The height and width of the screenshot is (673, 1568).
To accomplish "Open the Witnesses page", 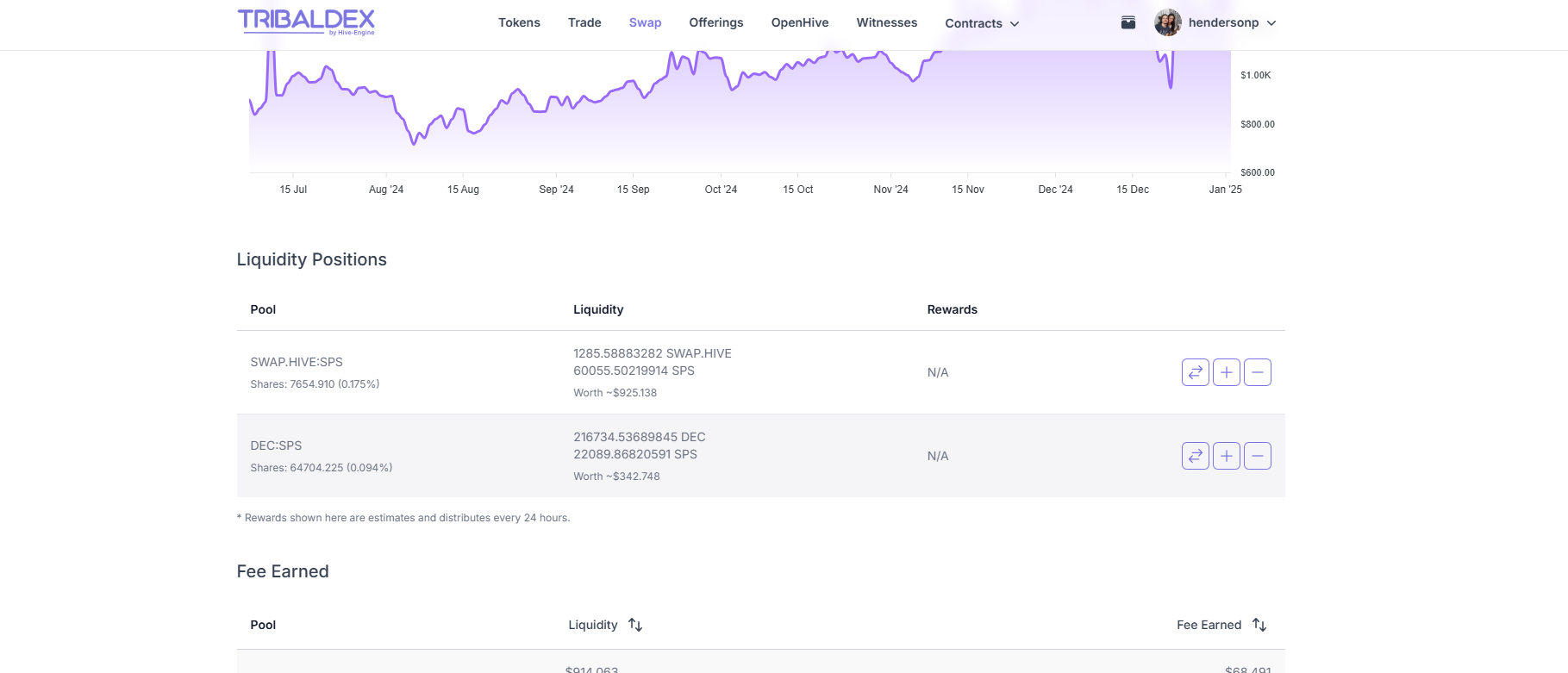I will coord(887,22).
